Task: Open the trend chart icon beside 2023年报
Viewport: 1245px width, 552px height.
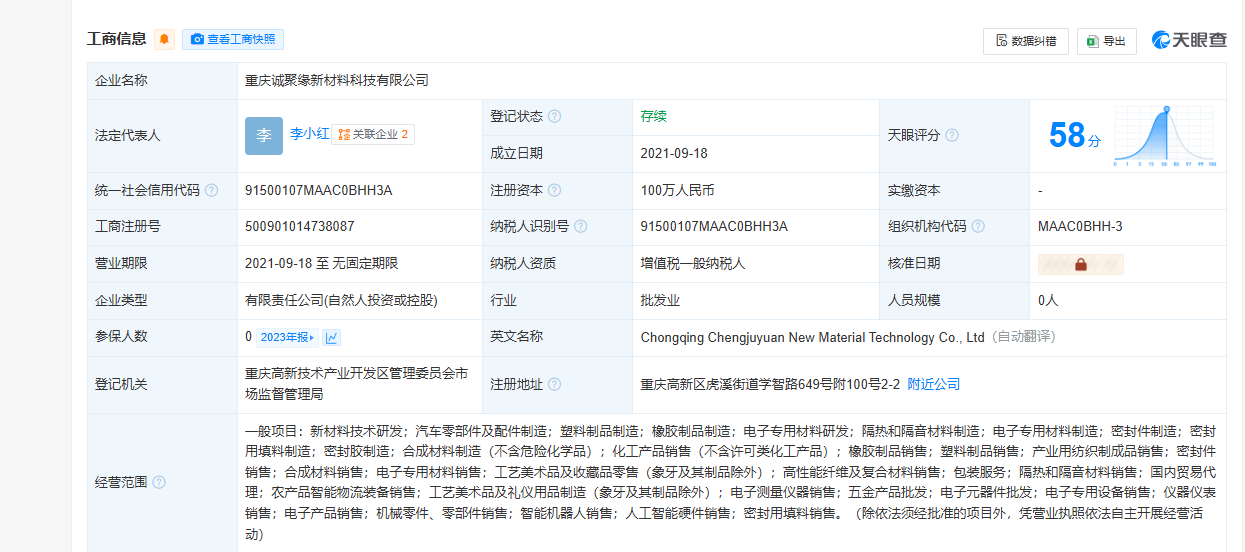Action: coord(332,337)
